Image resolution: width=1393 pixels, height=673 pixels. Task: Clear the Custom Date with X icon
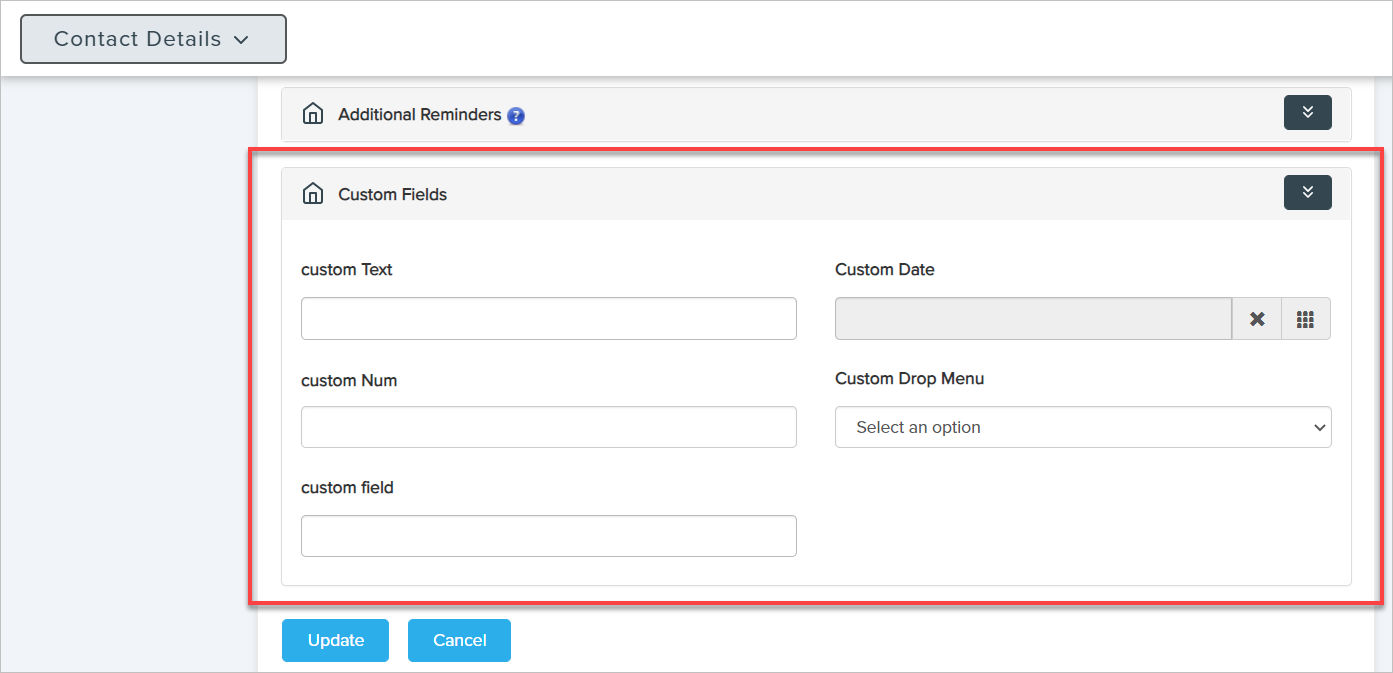click(x=1257, y=319)
